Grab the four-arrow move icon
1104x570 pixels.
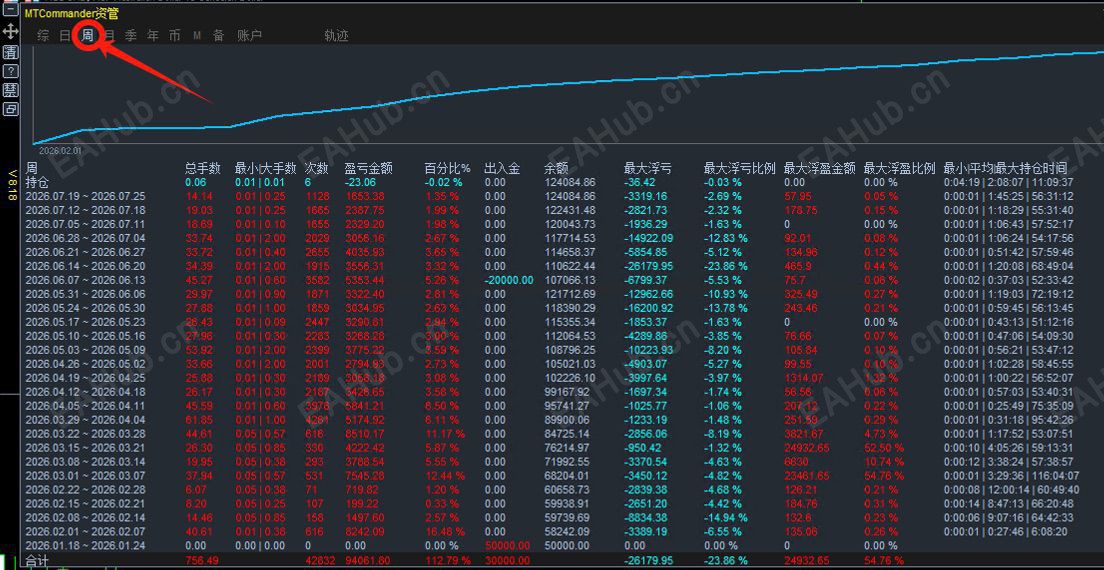[11, 31]
